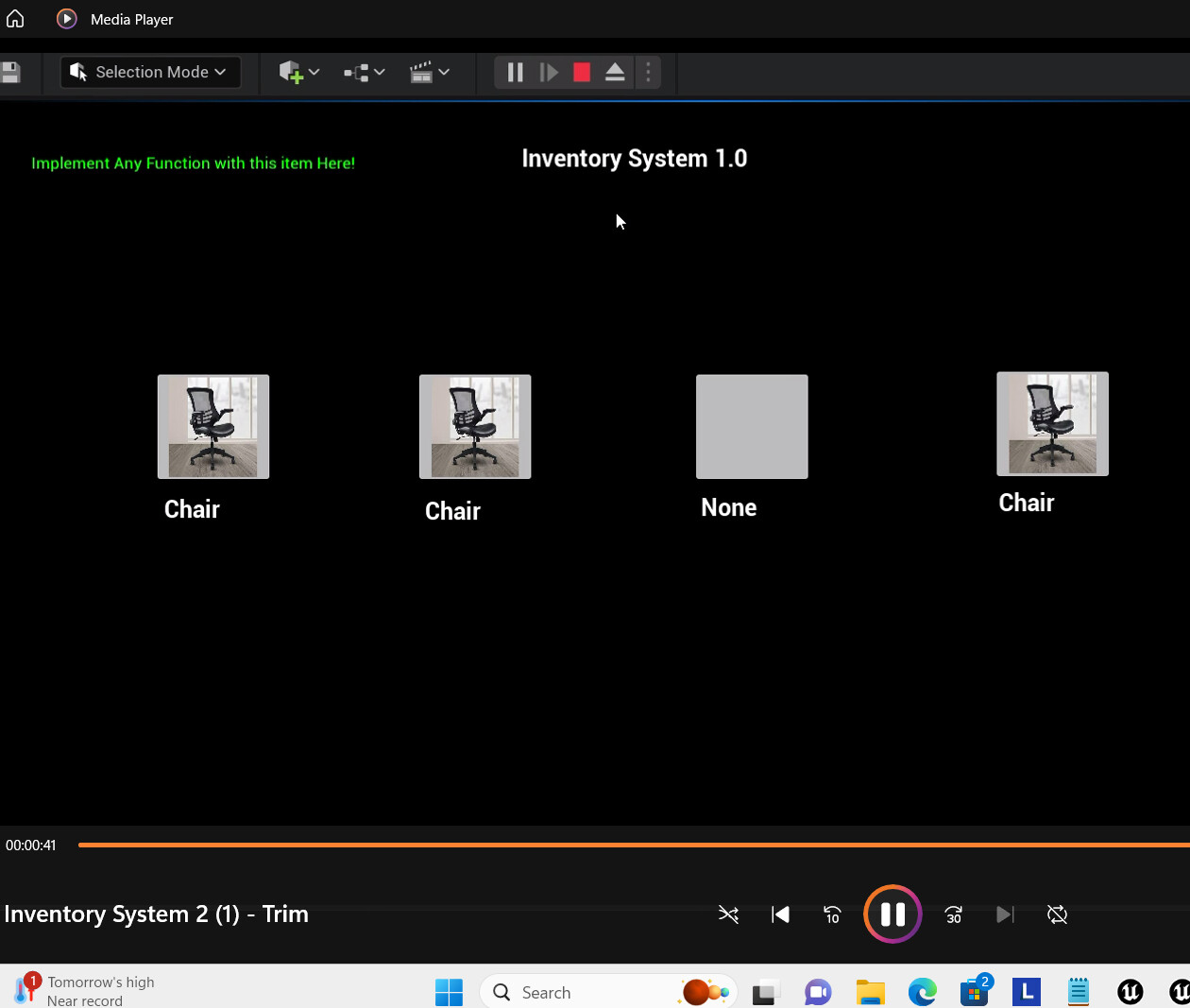Click the eject player possession icon

[x=615, y=72]
